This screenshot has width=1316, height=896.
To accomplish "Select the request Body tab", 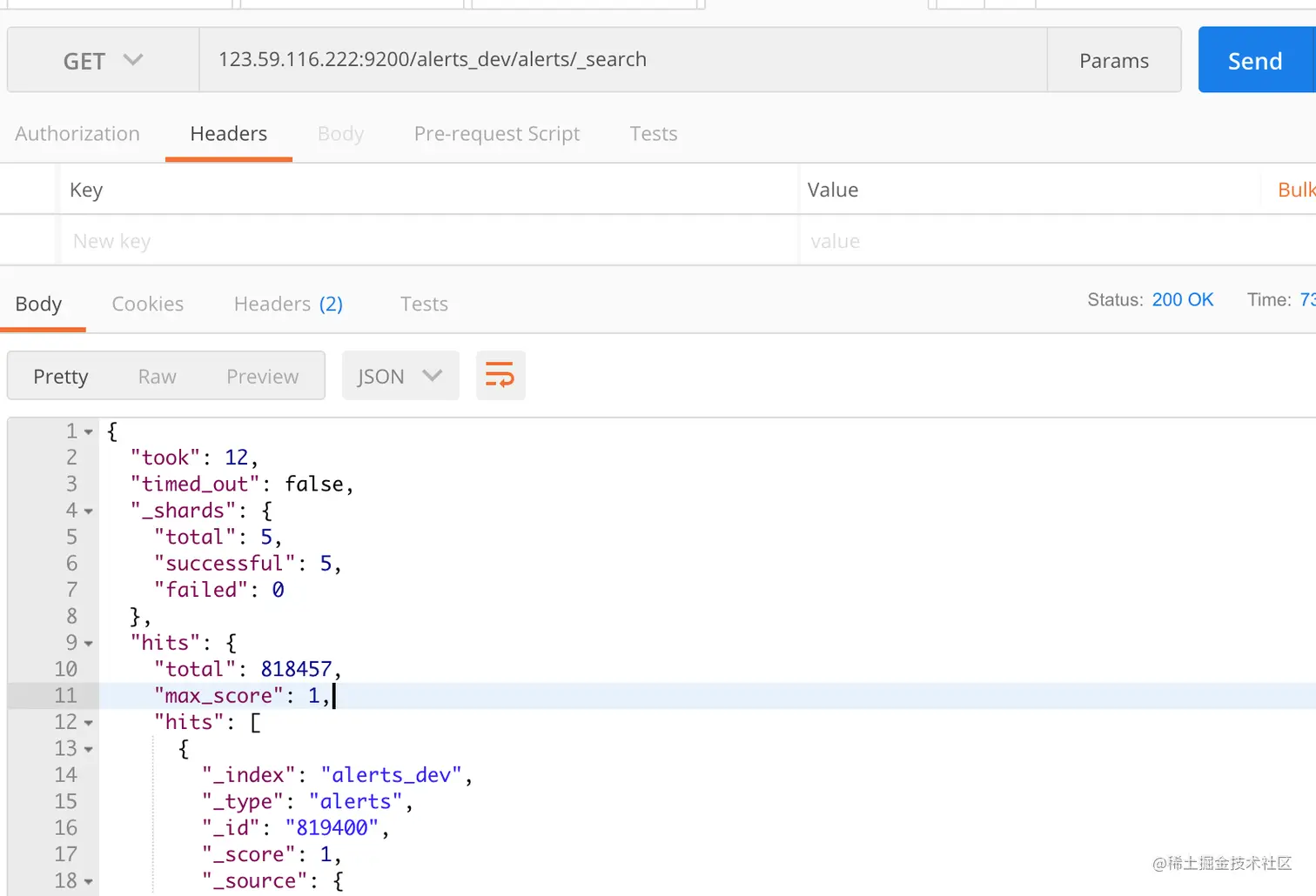I will [340, 133].
